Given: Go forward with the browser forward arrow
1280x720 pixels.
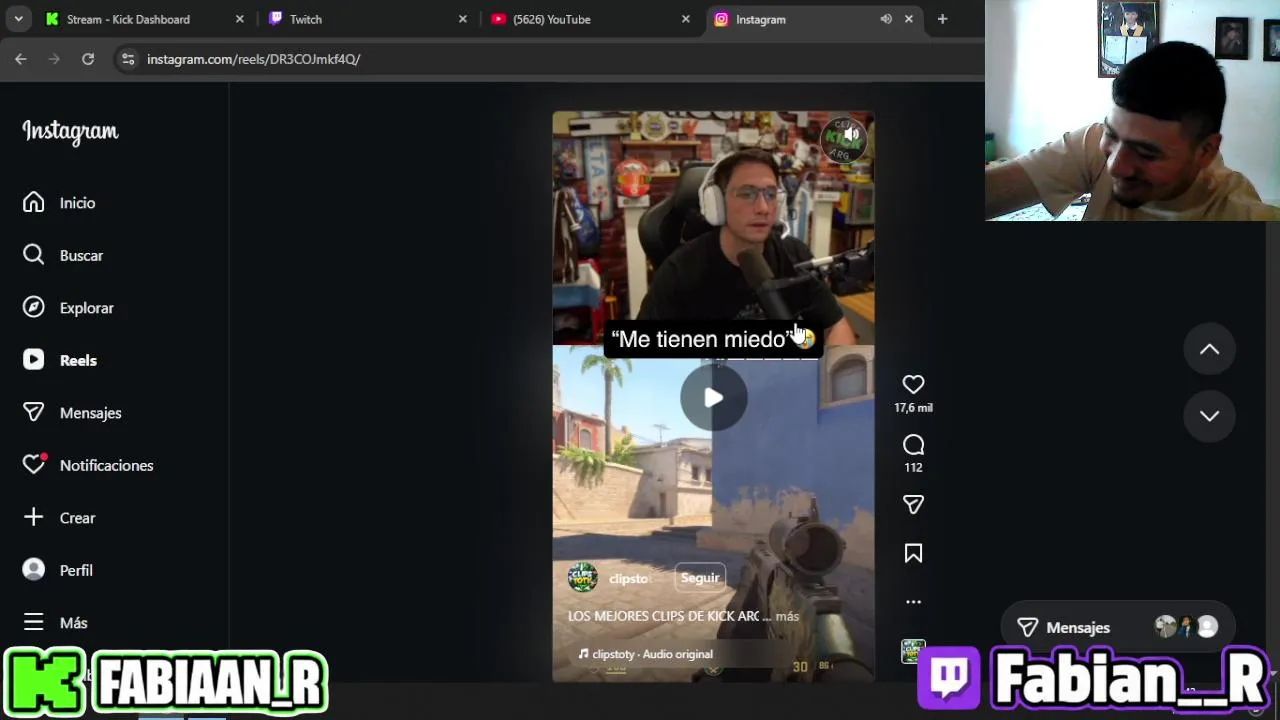Looking at the screenshot, I should pyautogui.click(x=54, y=59).
